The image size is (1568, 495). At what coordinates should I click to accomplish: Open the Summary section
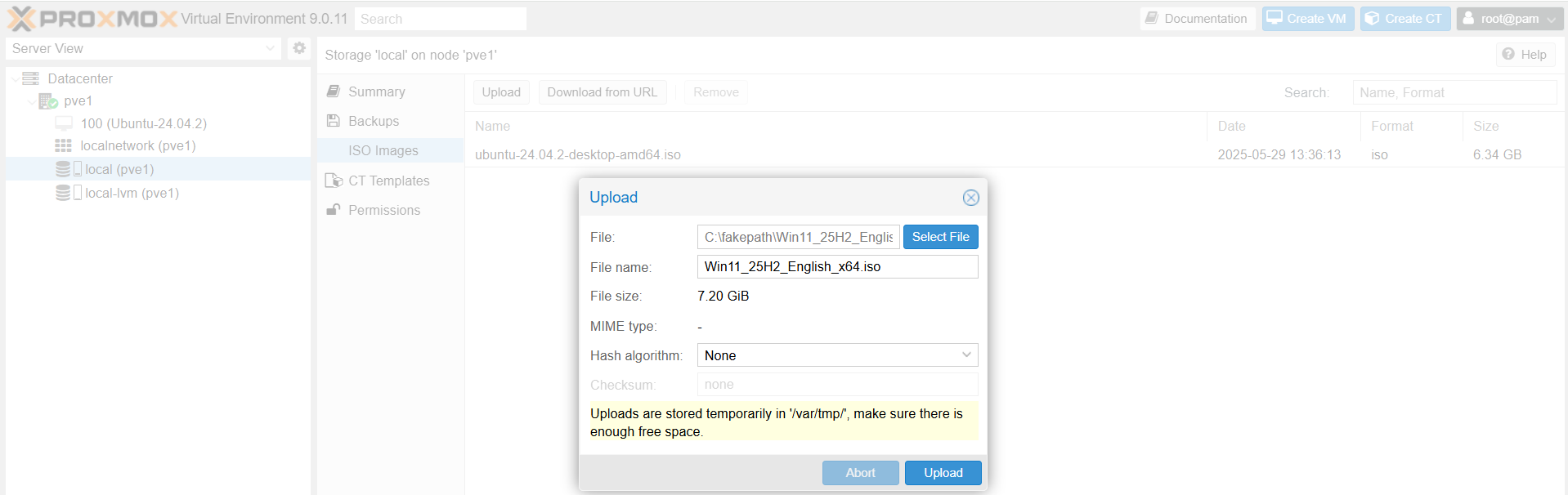pos(390,91)
